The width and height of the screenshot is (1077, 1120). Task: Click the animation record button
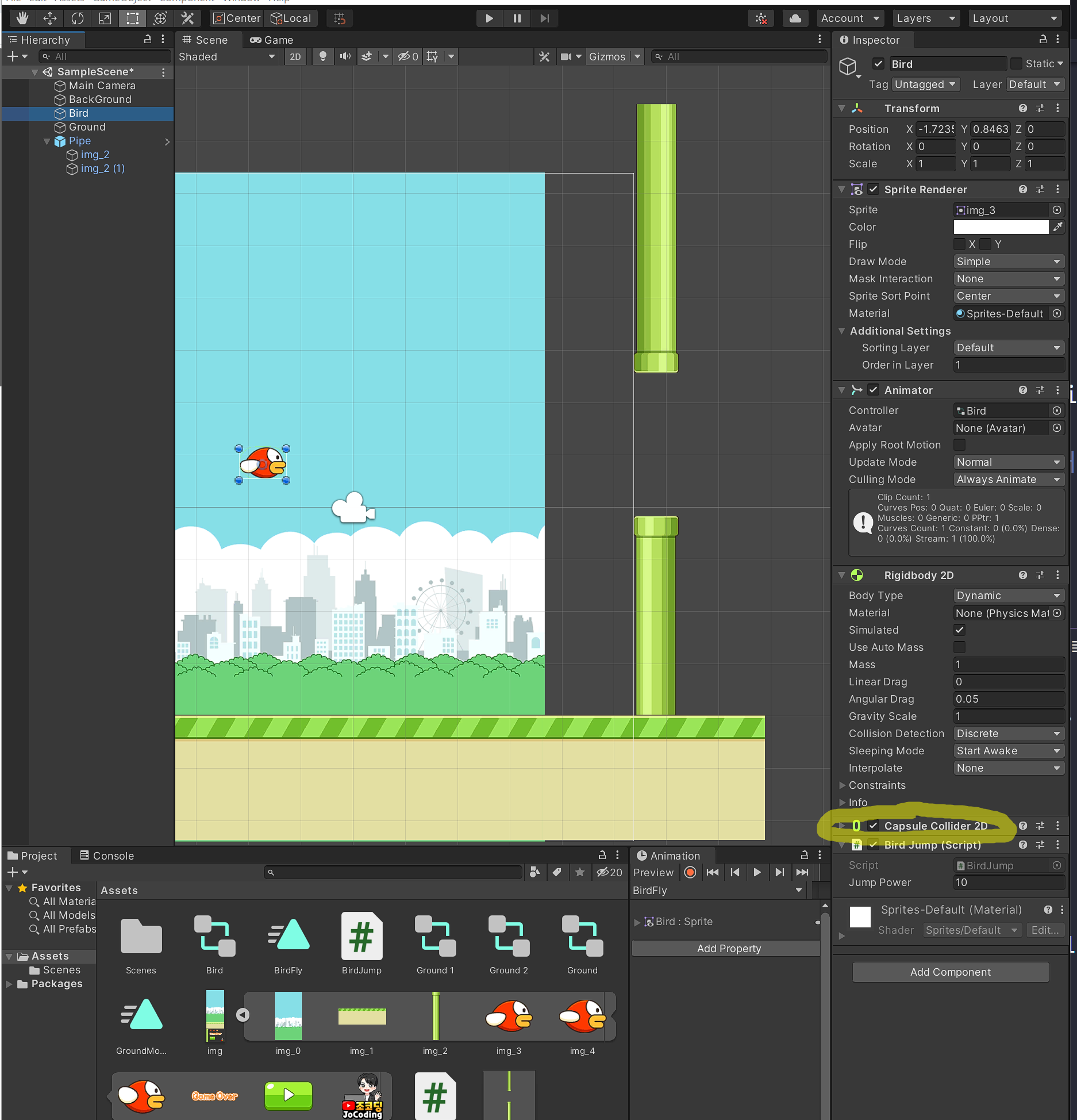690,872
